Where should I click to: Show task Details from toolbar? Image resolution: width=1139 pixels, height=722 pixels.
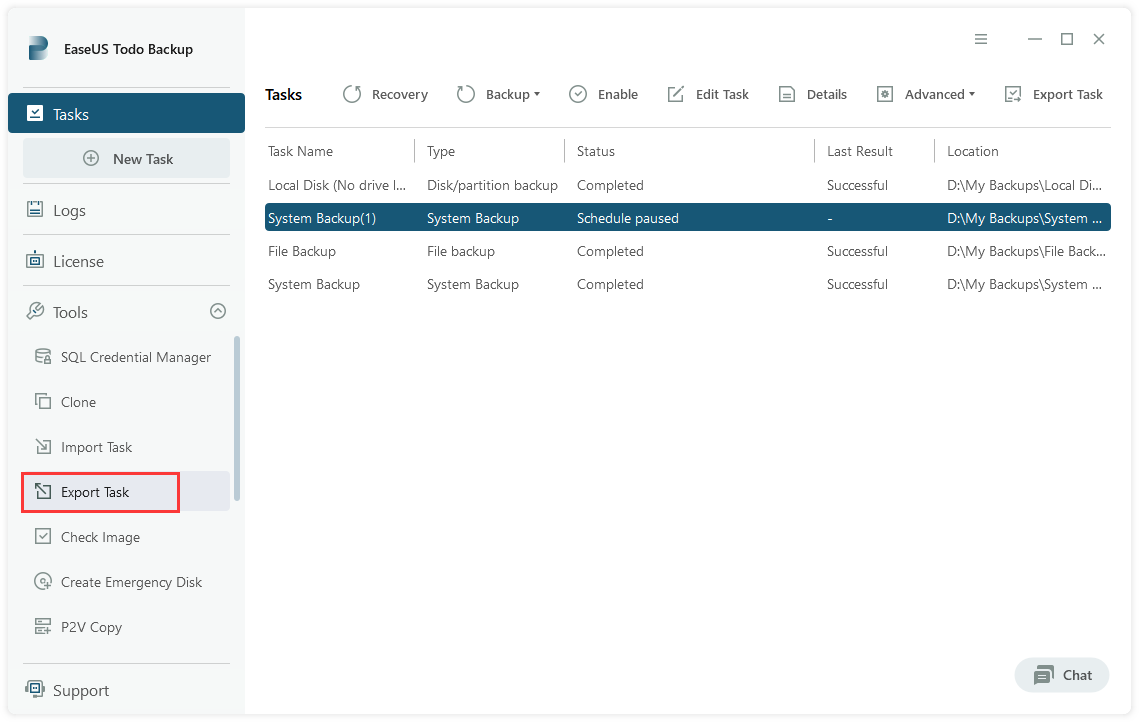point(813,94)
